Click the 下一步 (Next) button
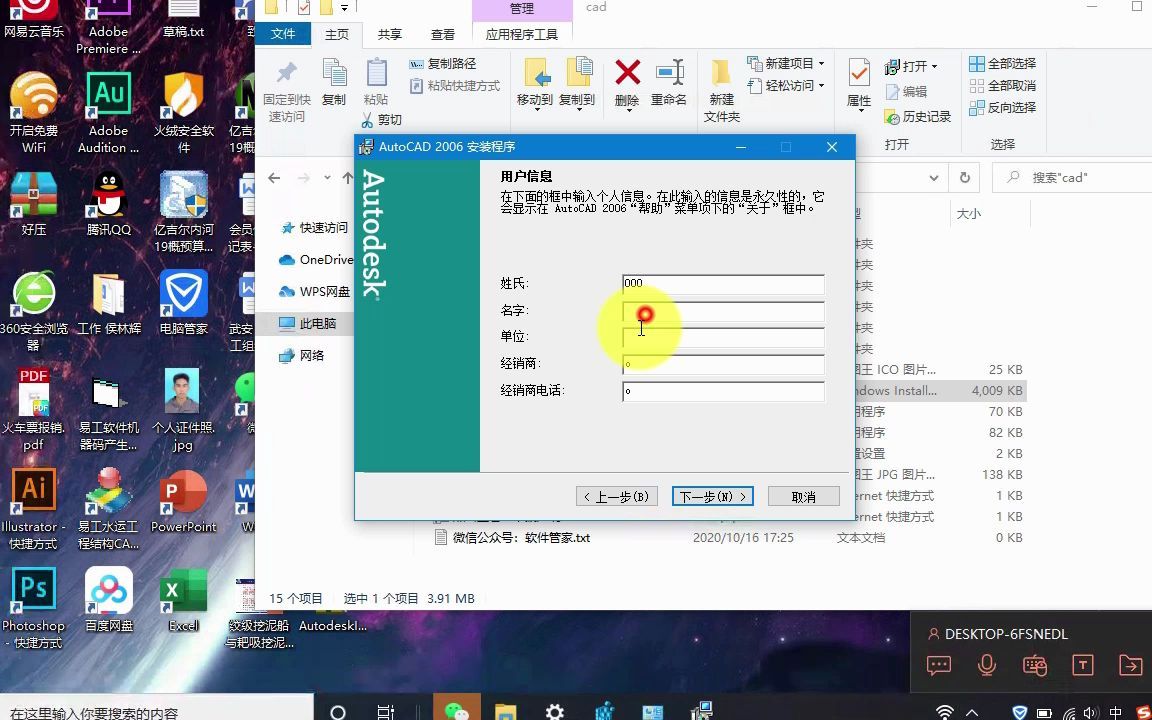Image resolution: width=1152 pixels, height=720 pixels. 711,496
